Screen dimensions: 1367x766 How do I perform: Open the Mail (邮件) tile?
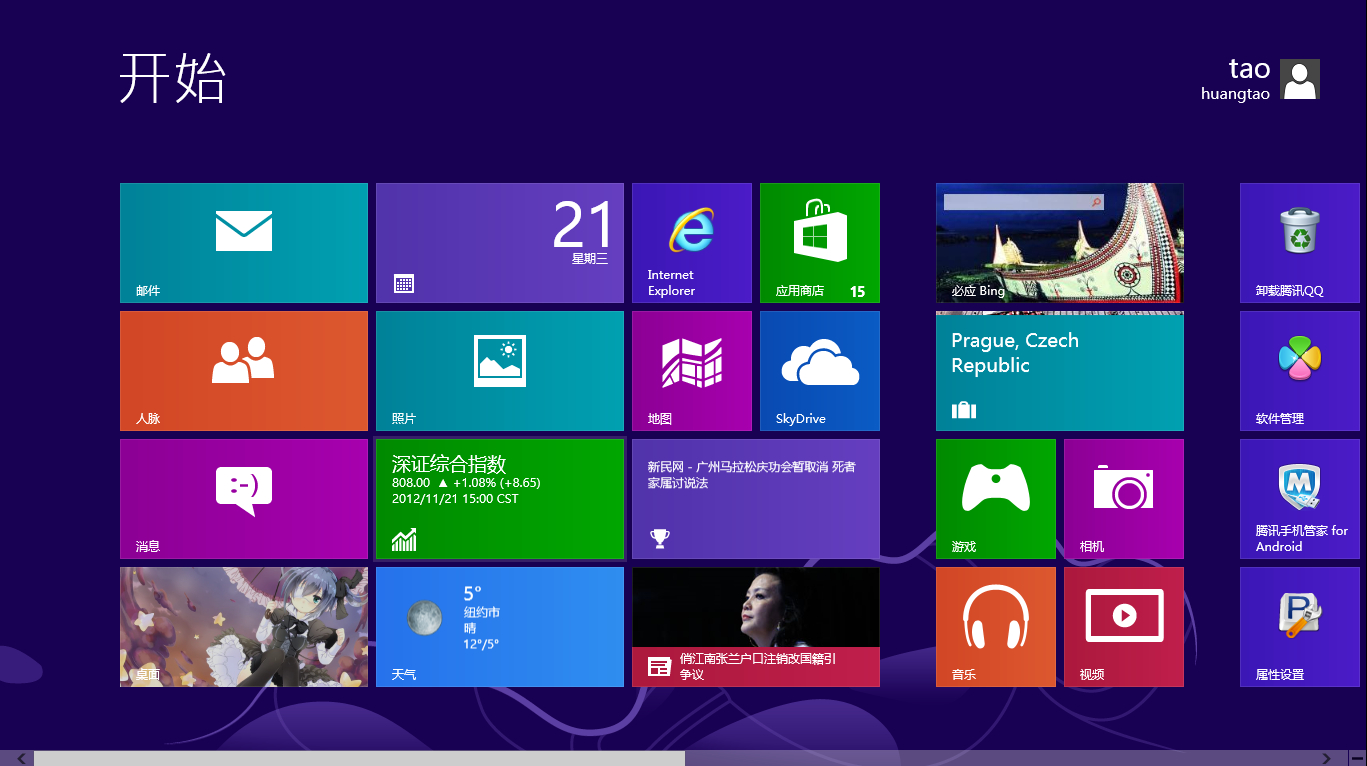point(244,243)
